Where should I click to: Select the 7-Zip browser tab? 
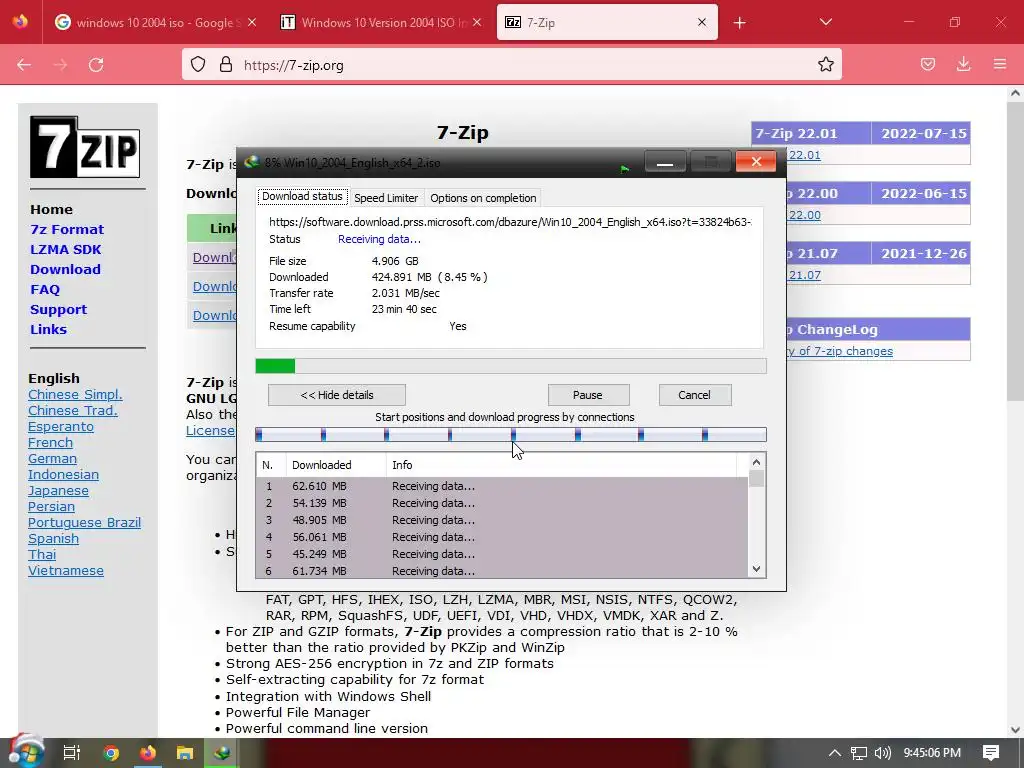pyautogui.click(x=607, y=22)
